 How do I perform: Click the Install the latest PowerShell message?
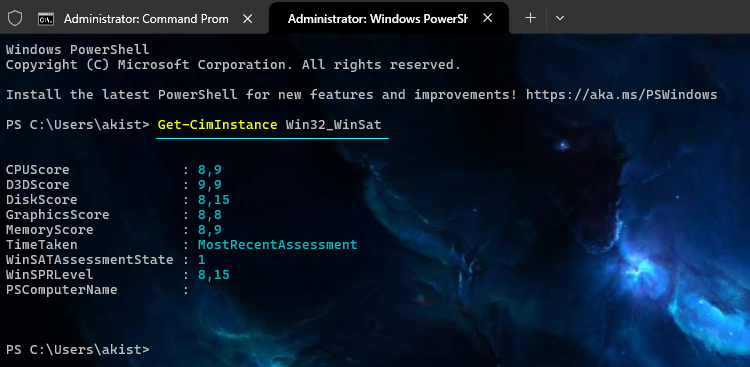(x=261, y=95)
